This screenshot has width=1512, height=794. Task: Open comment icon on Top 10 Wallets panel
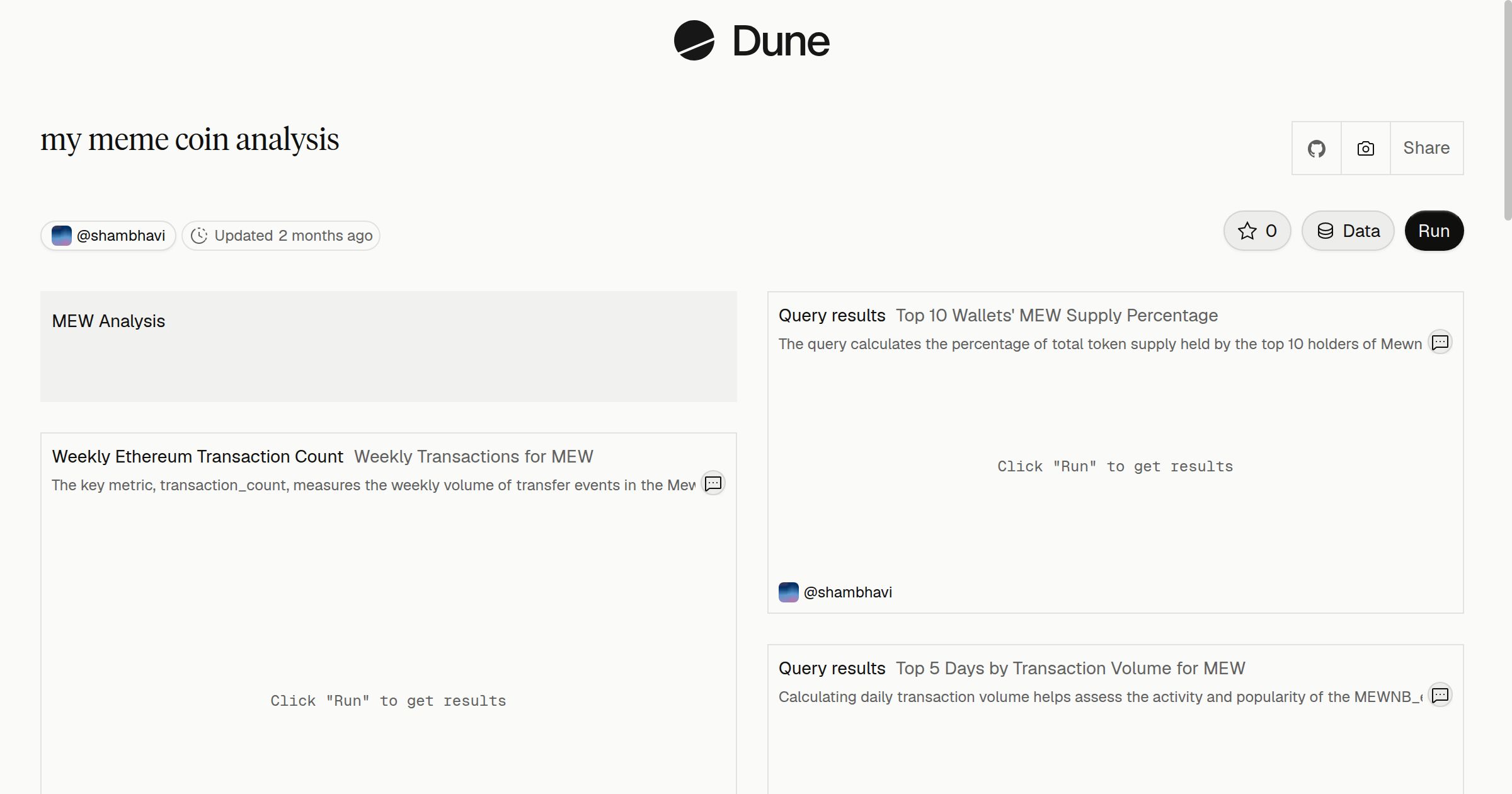click(x=1440, y=342)
